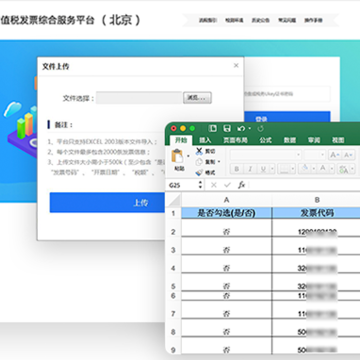Select row 9 header
Viewport: 360px width, 360px height.
pyautogui.click(x=173, y=350)
